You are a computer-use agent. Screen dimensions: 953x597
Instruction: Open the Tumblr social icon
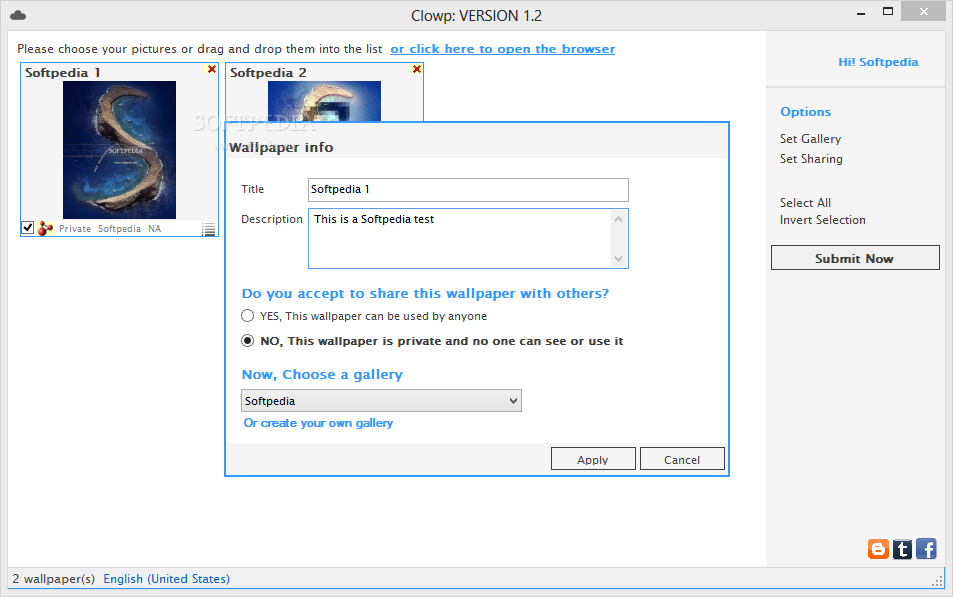click(x=902, y=549)
